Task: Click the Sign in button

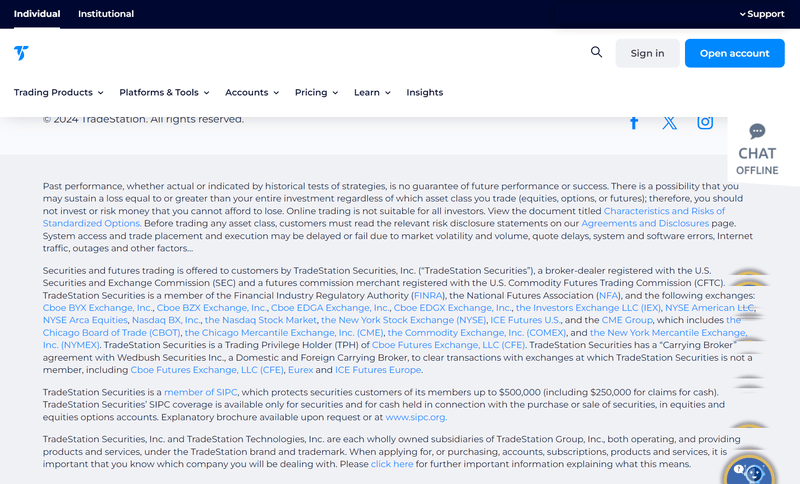Action: [647, 53]
